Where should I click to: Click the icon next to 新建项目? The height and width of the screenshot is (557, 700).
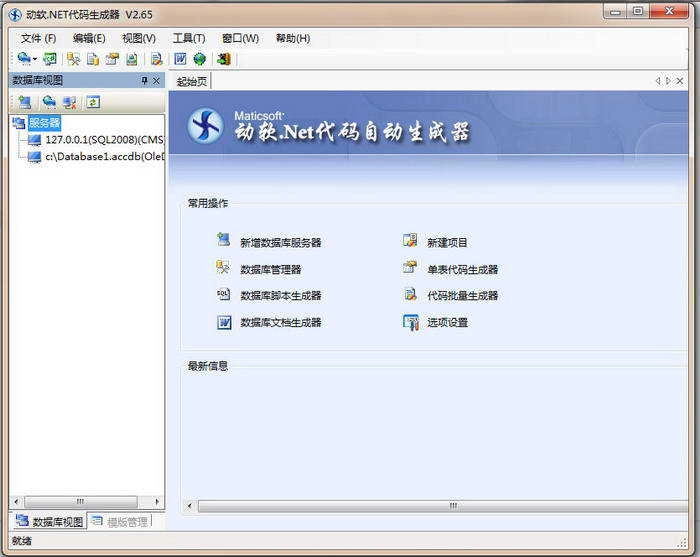point(410,240)
